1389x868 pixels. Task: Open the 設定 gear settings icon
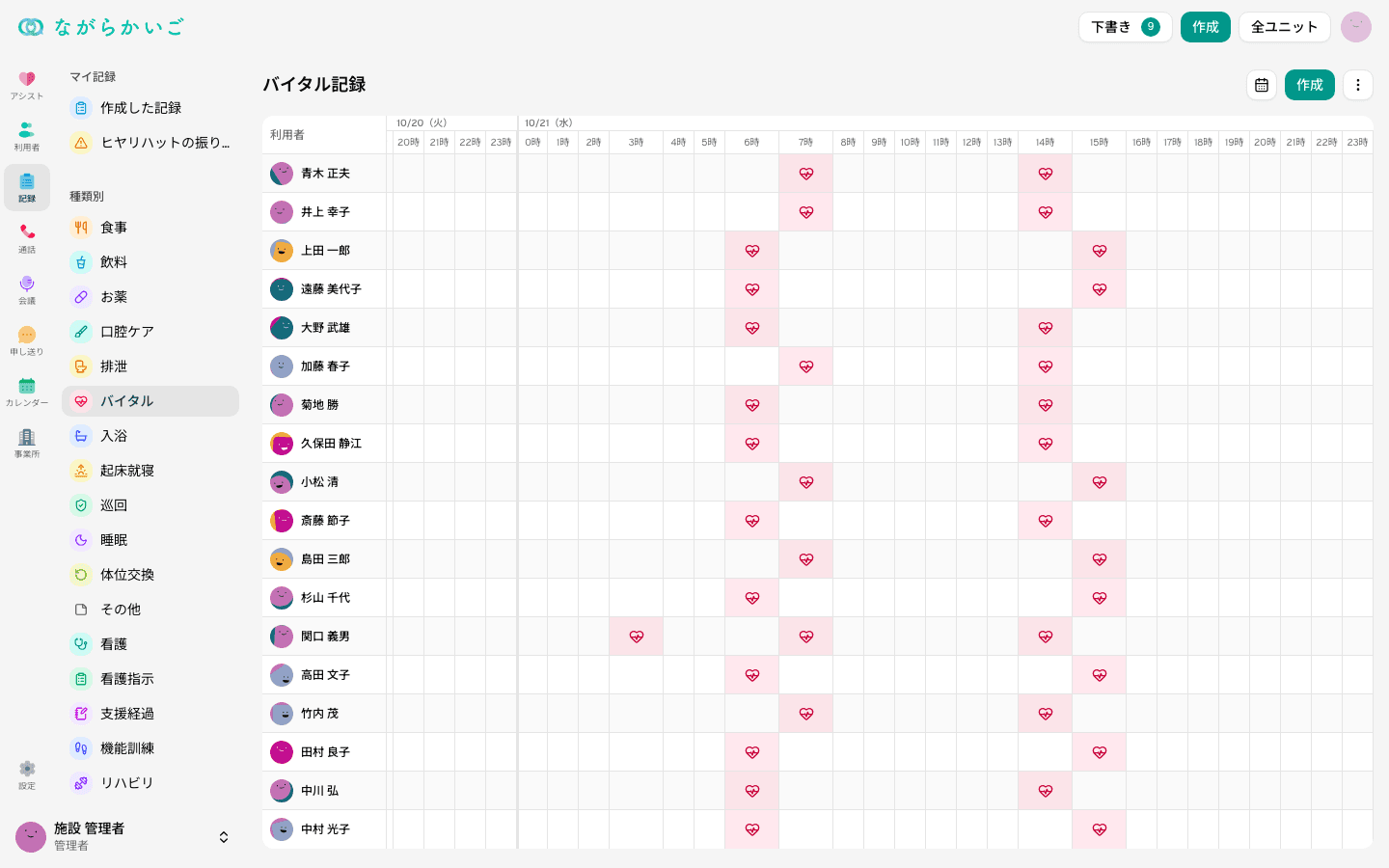[x=27, y=774]
